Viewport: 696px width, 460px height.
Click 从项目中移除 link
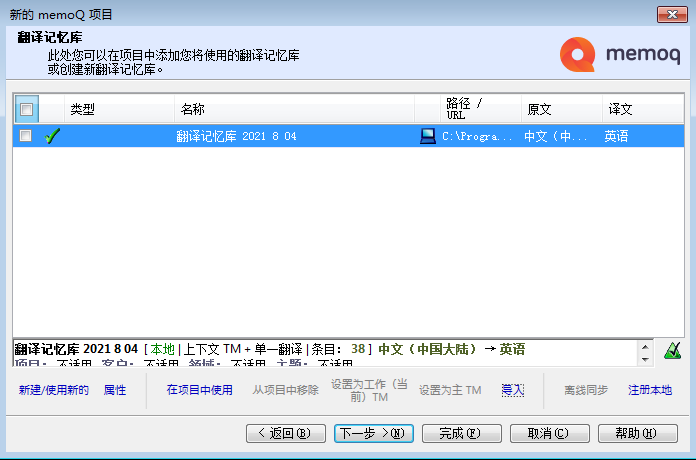(285, 390)
